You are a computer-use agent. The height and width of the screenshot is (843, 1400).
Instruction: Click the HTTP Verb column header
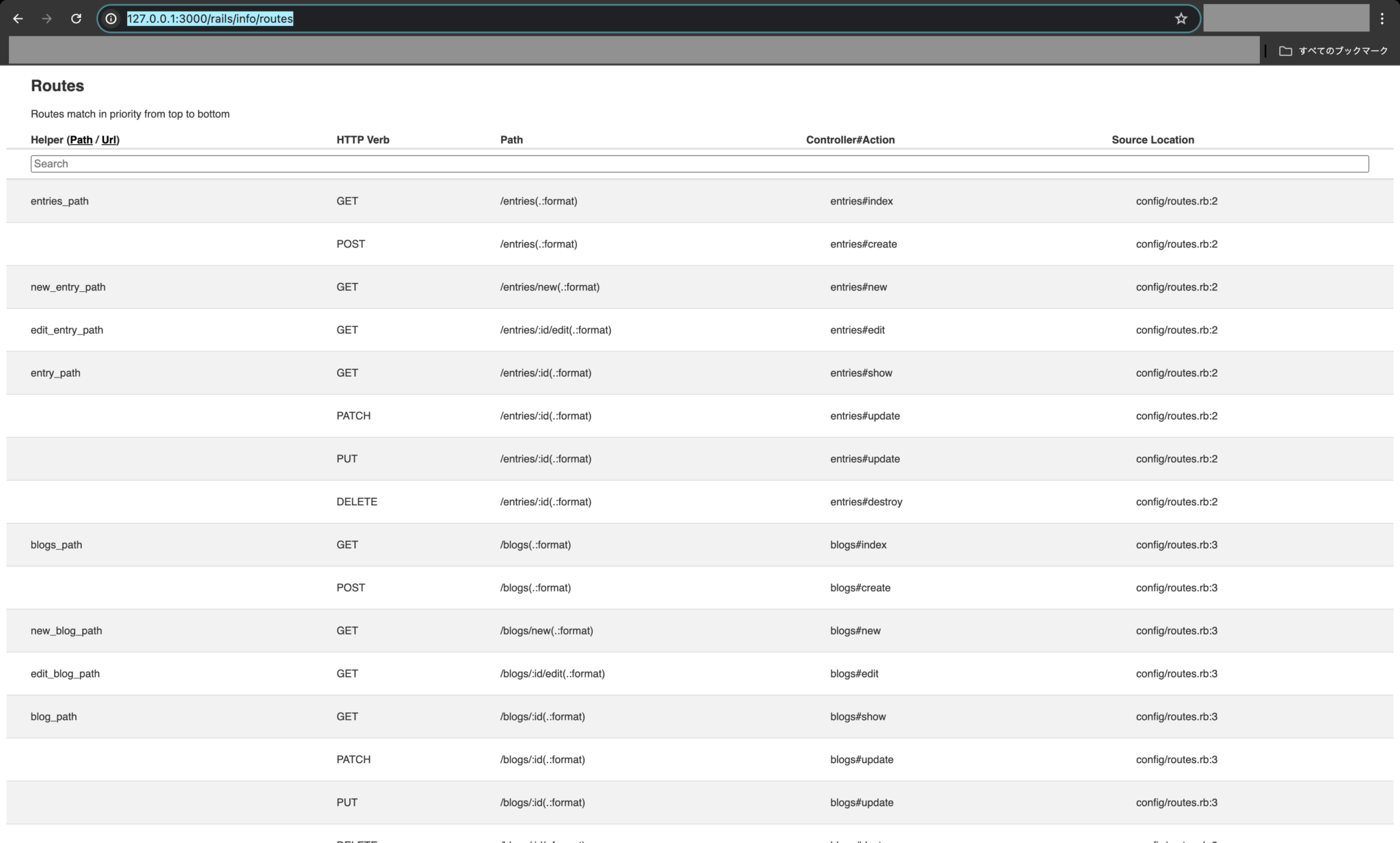(x=362, y=139)
